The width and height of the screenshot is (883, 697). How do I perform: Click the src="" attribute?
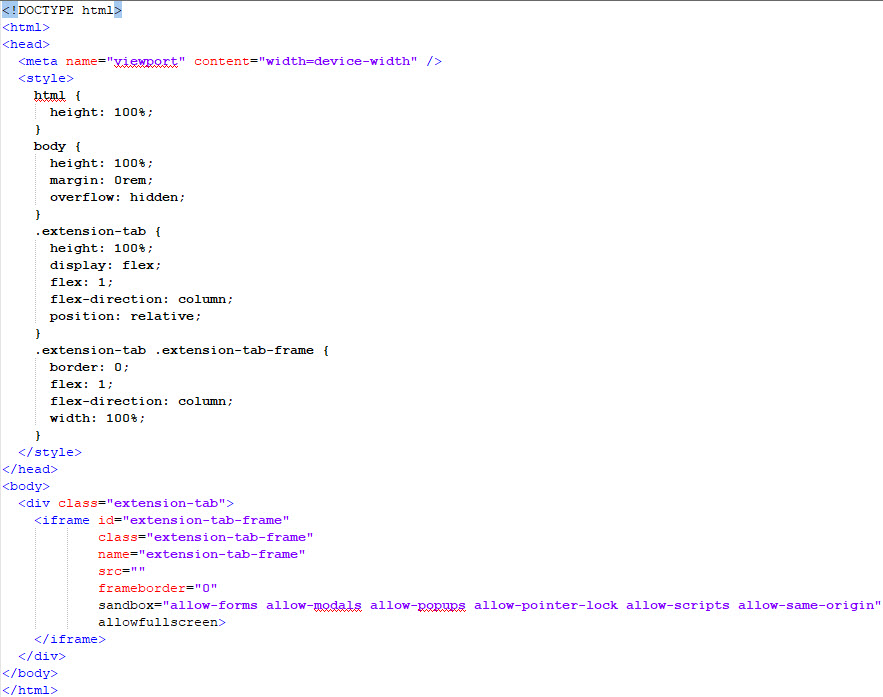[122, 571]
